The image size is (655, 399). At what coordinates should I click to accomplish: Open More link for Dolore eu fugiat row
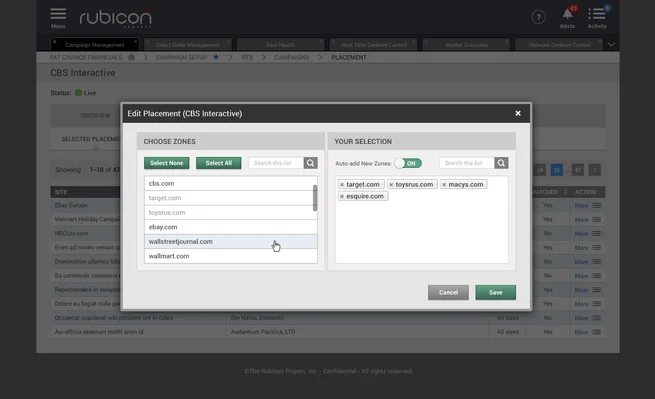point(581,304)
